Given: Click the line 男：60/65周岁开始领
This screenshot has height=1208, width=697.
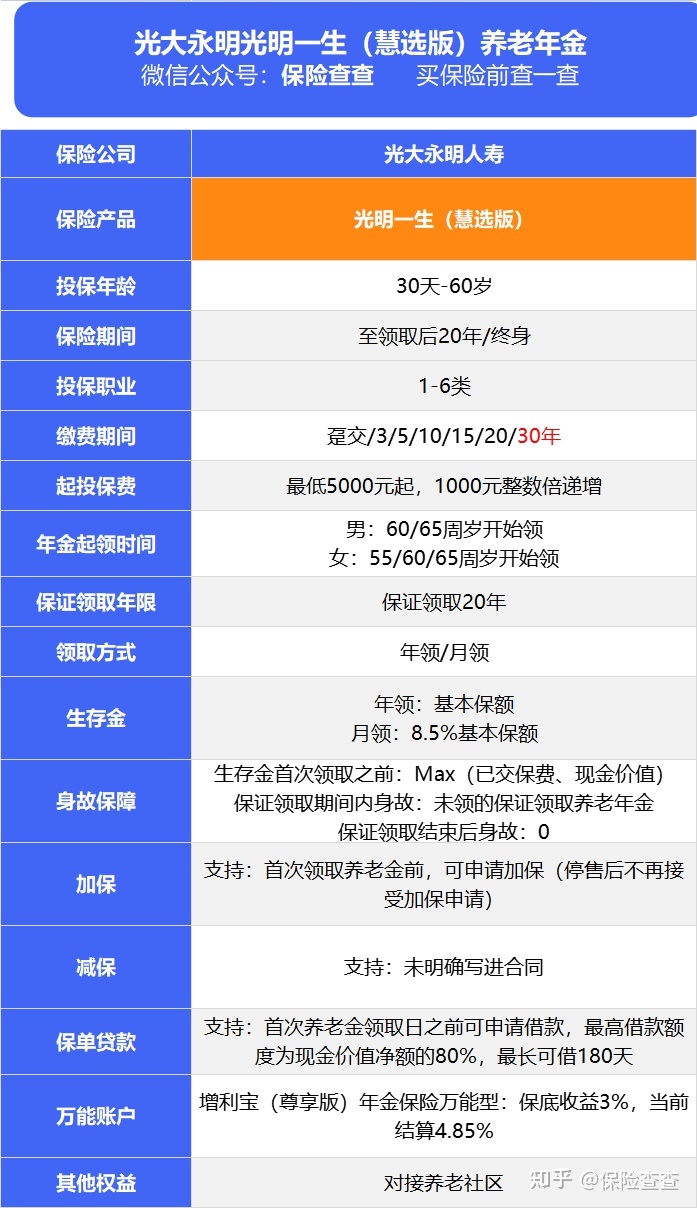Looking at the screenshot, I should pos(444,530).
